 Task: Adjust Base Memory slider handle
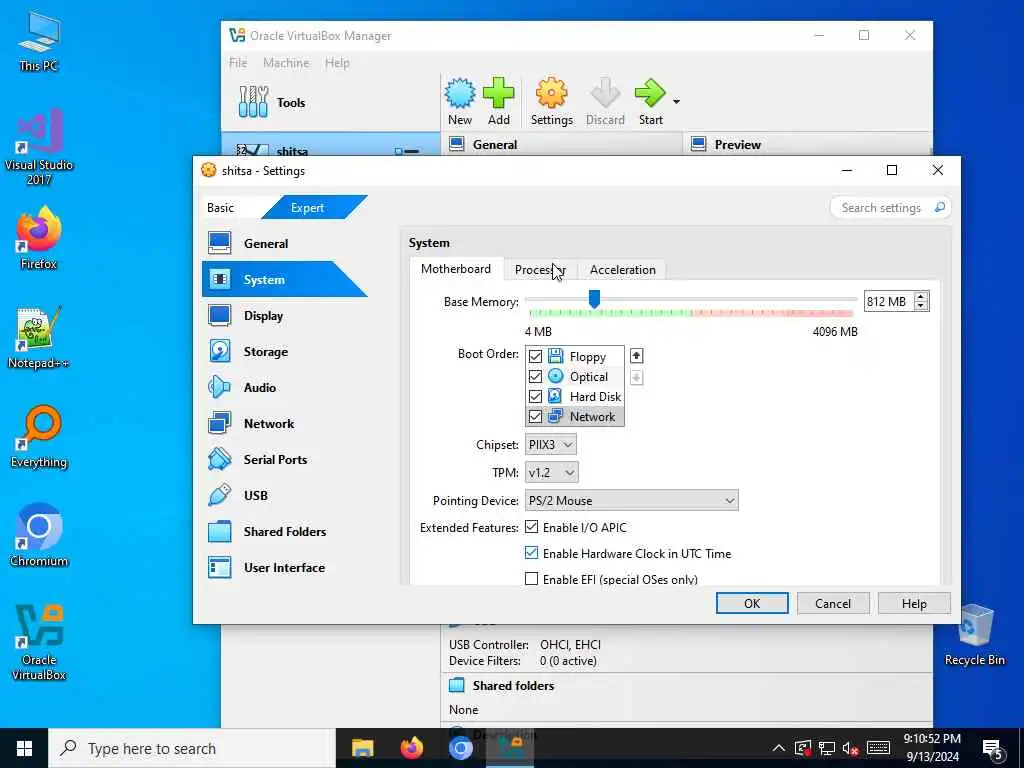[594, 300]
